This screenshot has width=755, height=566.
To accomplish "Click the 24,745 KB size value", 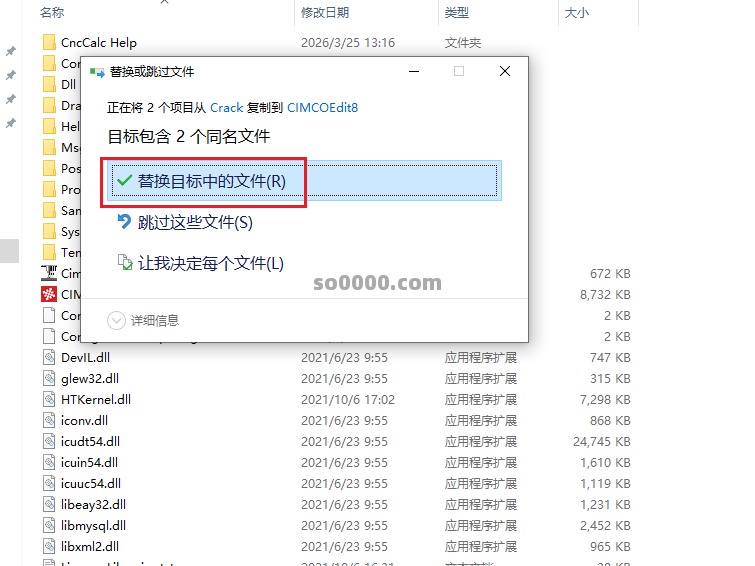I will tap(602, 441).
